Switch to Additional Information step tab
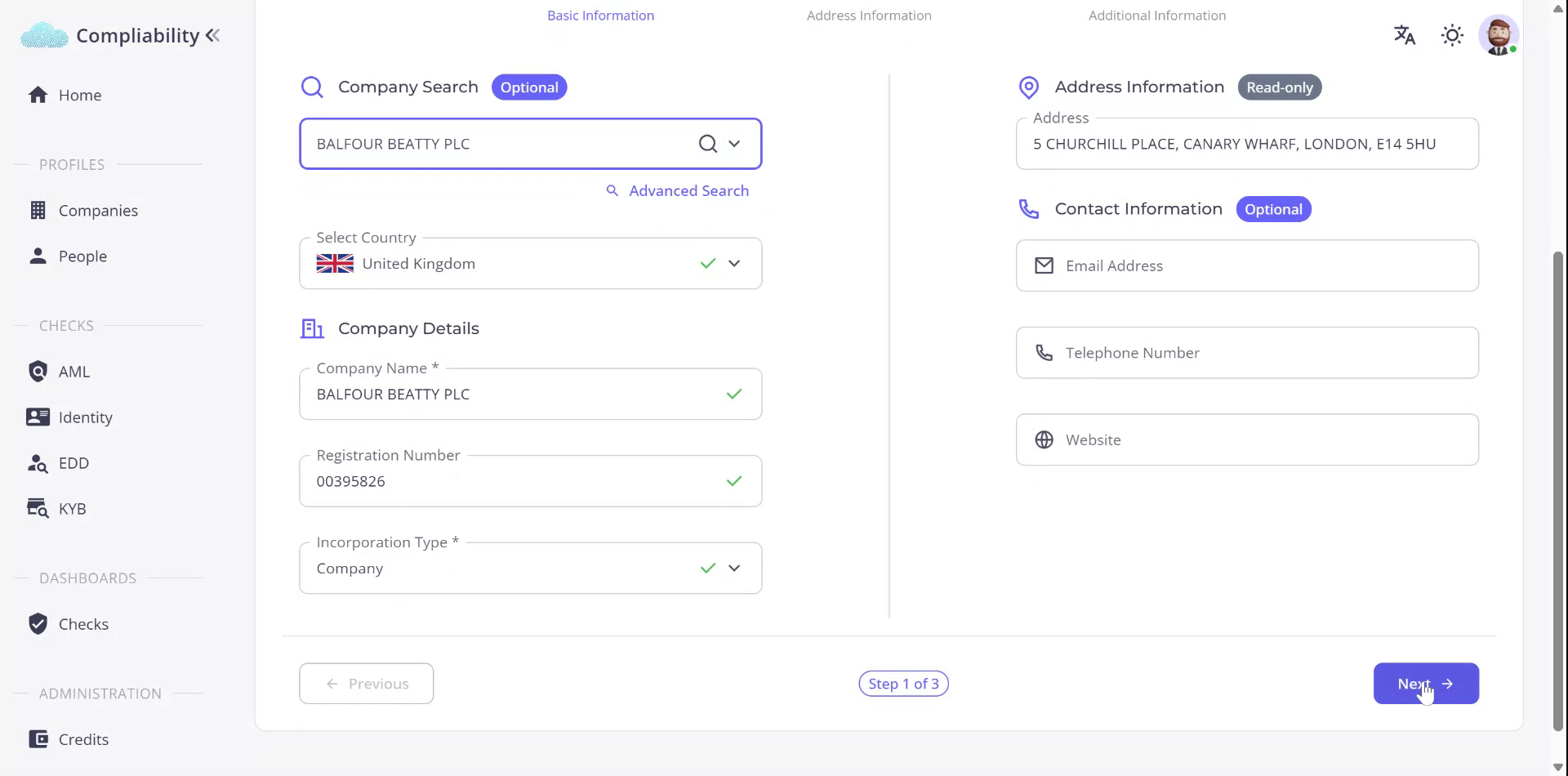 1156,16
